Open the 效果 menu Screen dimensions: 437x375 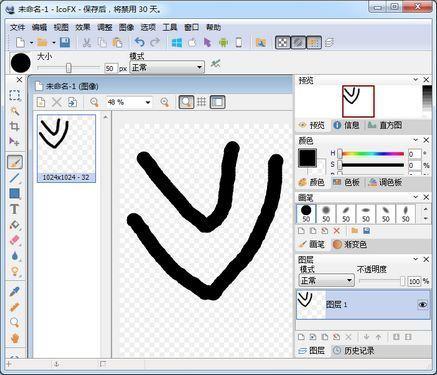(83, 27)
